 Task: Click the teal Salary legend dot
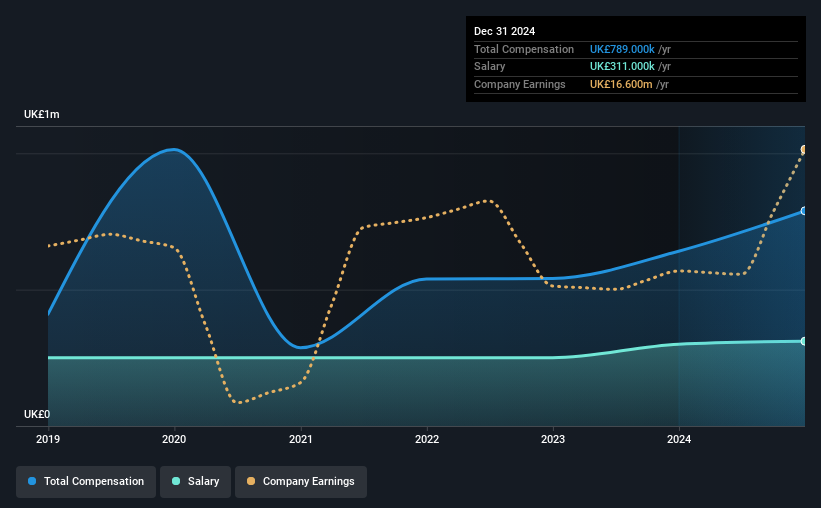click(176, 481)
